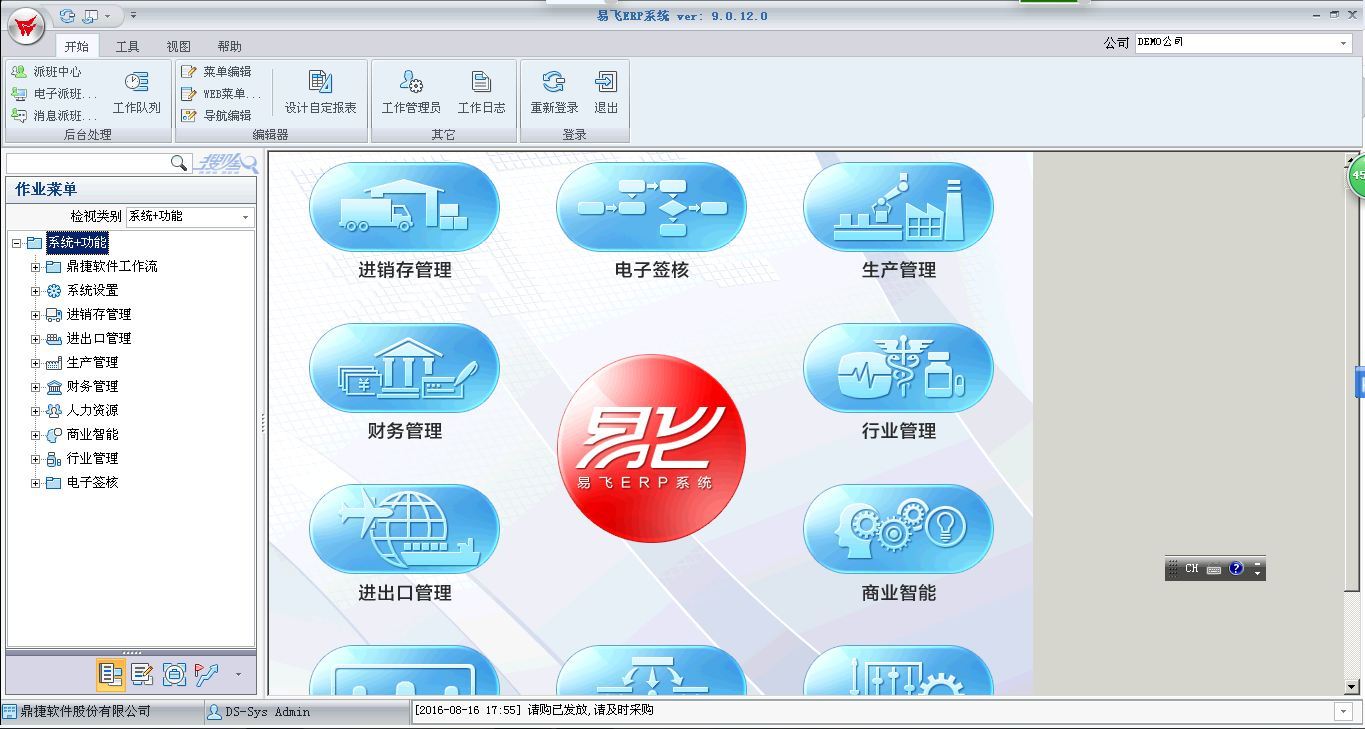Viewport: 1365px width, 729px height.
Task: Select the 电子签核 module icon
Action: tap(650, 207)
